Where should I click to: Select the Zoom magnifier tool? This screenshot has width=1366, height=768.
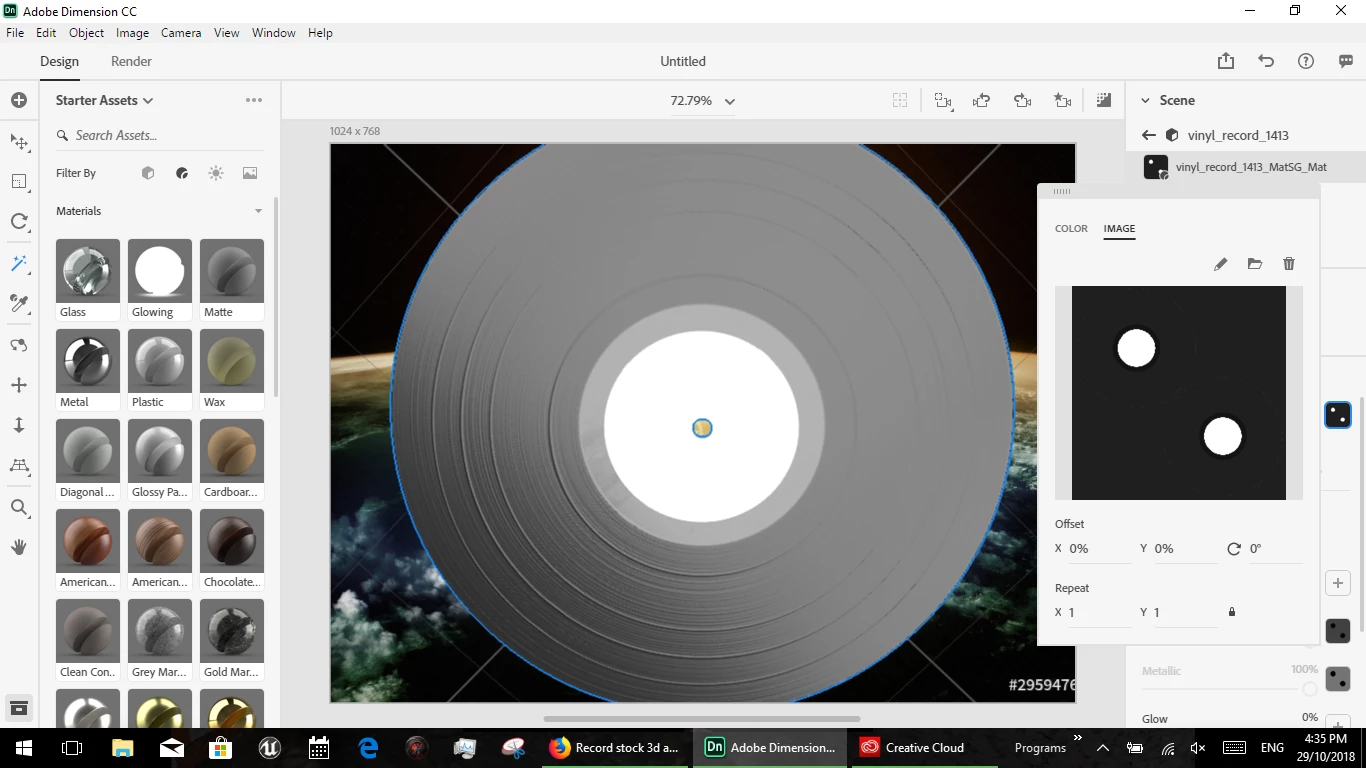[18, 508]
